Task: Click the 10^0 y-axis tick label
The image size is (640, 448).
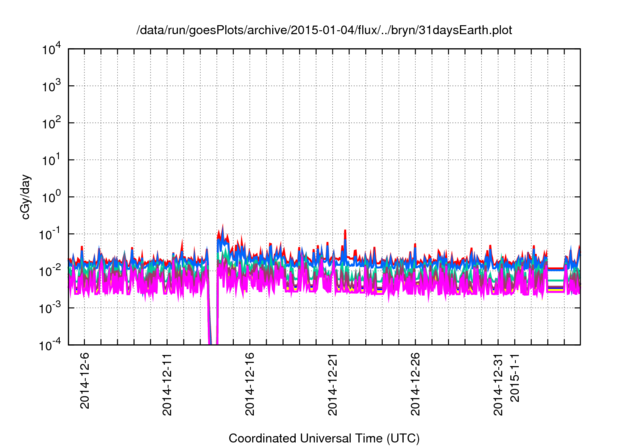Action: (x=52, y=197)
